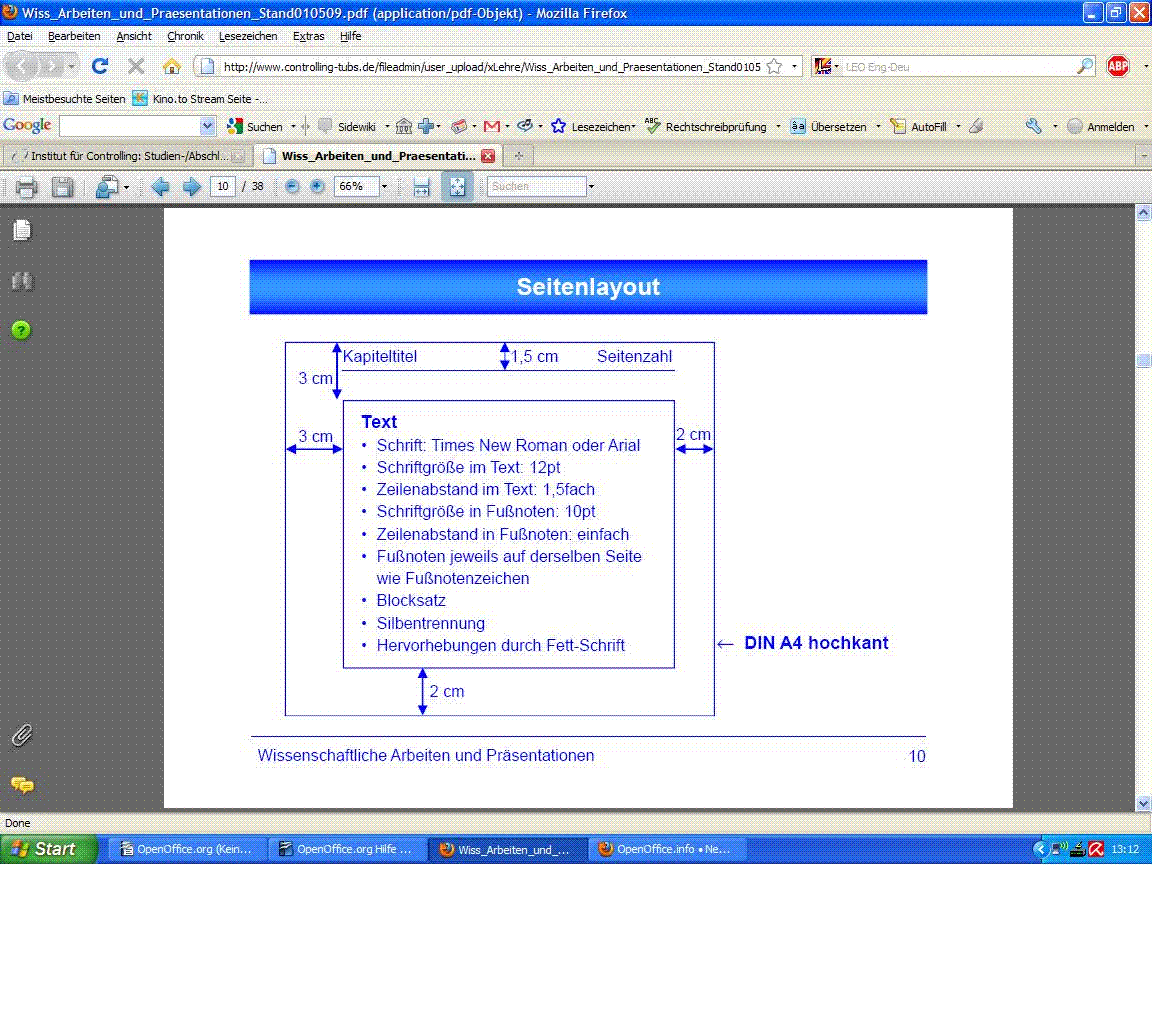This screenshot has height=1023, width=1152.
Task: Save a copy of the PDF document
Action: tap(62, 187)
